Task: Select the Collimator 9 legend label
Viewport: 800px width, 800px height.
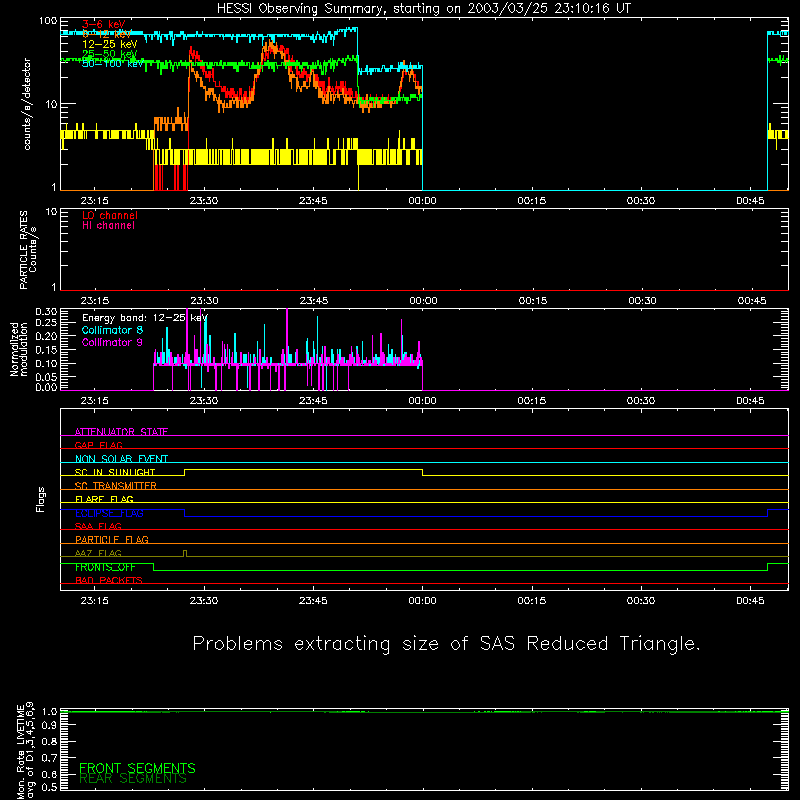Action: [112, 342]
